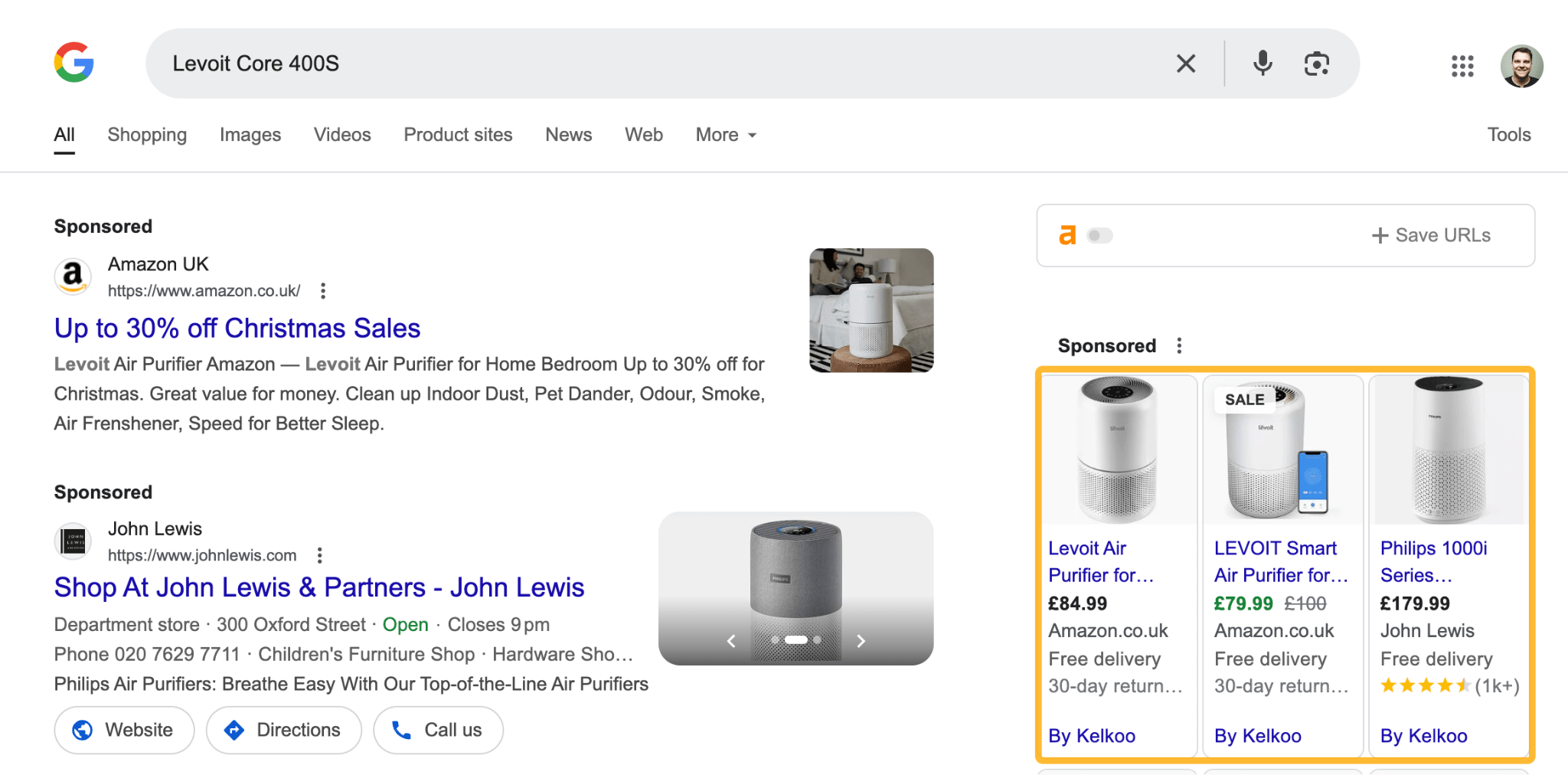
Task: Click the plus icon beside Save URLs
Action: 1380,234
